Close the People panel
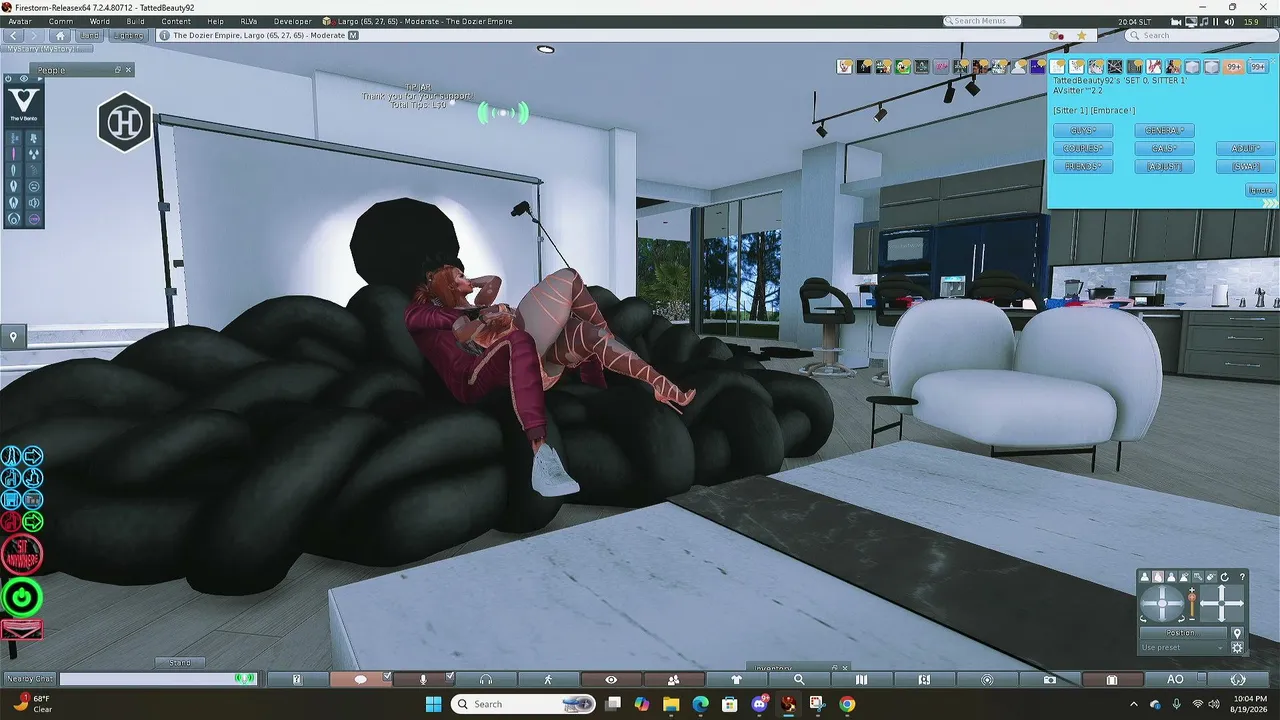The width and height of the screenshot is (1280, 720). coord(129,70)
